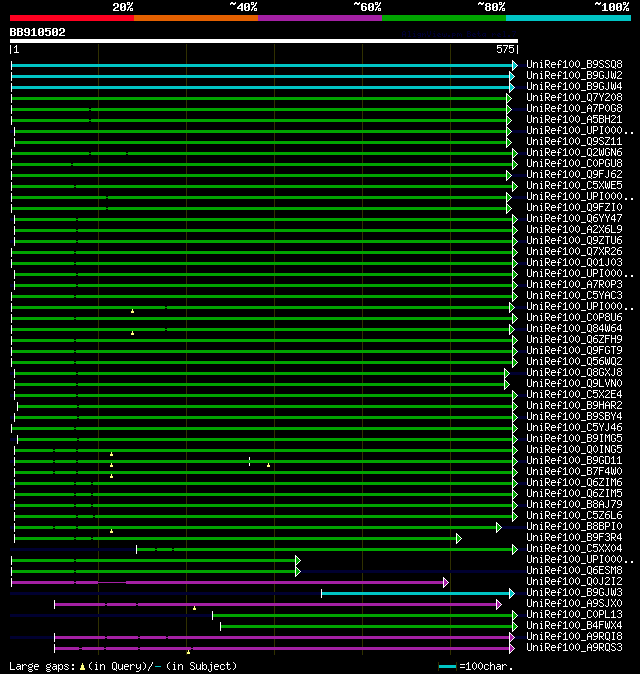This screenshot has height=674, width=640.
Task: Click the cyan =100char scale legend
Action: (447, 666)
